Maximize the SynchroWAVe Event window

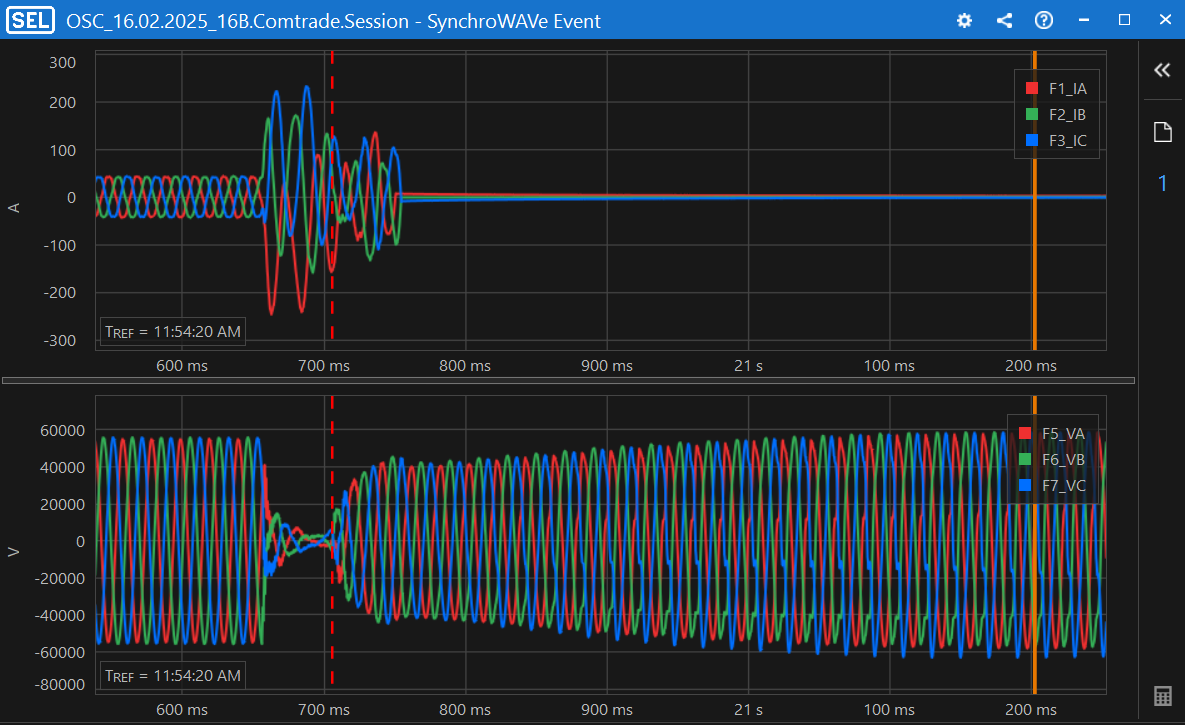click(1124, 20)
